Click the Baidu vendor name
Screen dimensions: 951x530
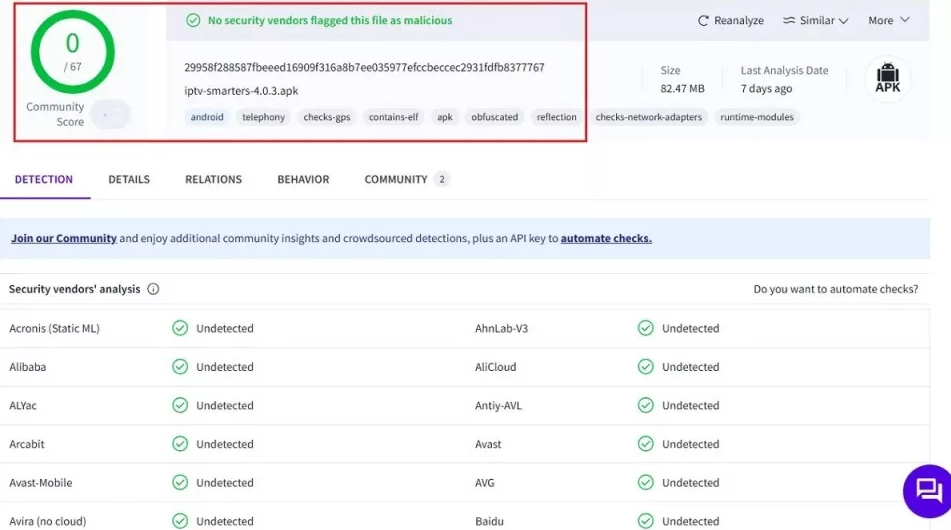coord(489,521)
